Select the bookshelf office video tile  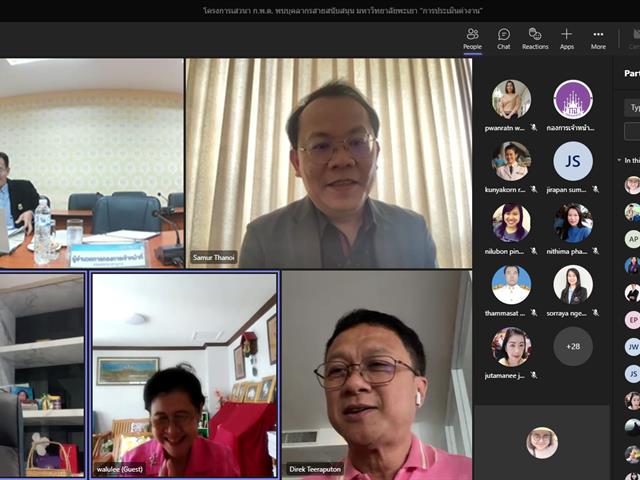pyautogui.click(x=42, y=375)
